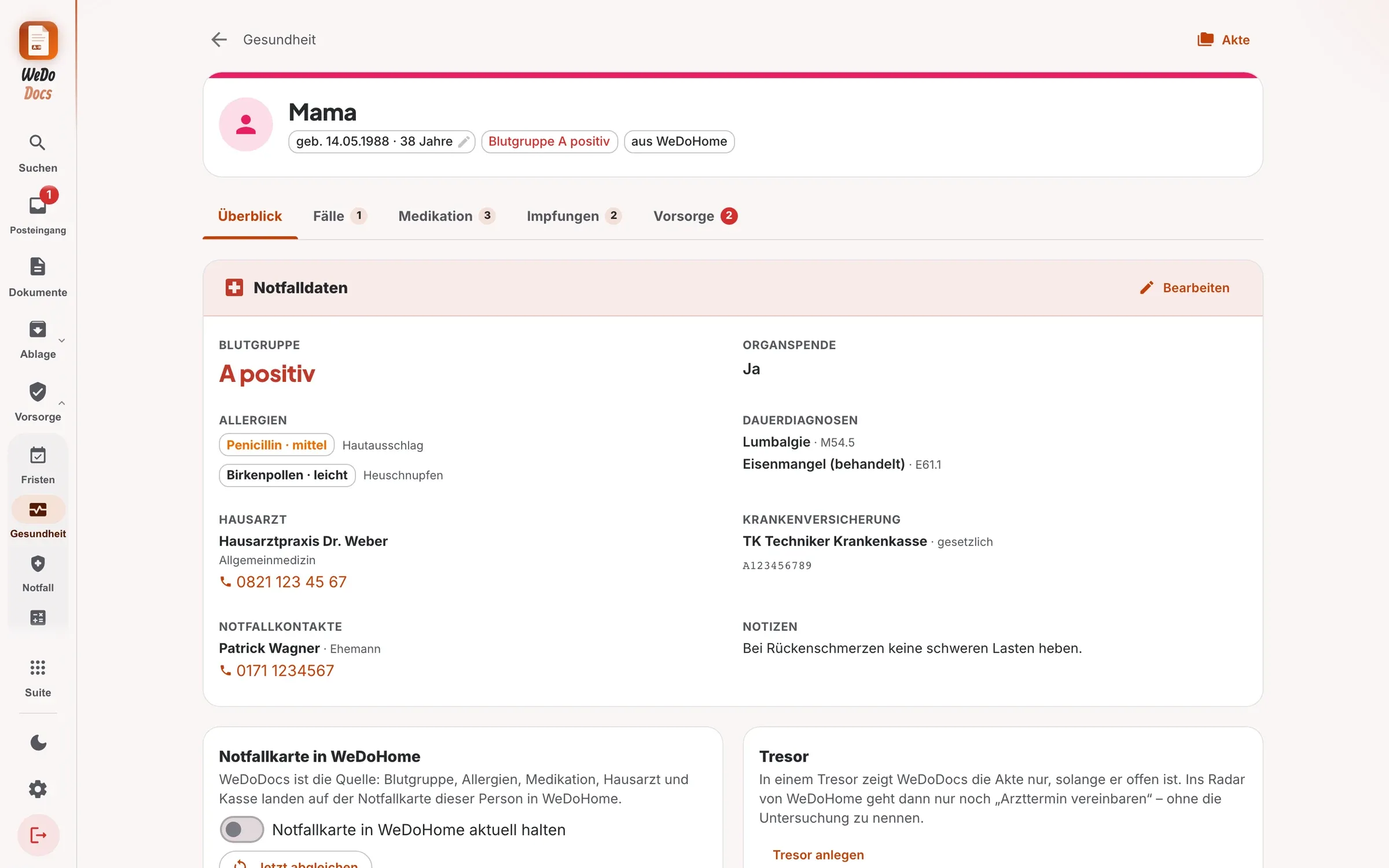
Task: Switch to the Impfungen tab
Action: (574, 216)
